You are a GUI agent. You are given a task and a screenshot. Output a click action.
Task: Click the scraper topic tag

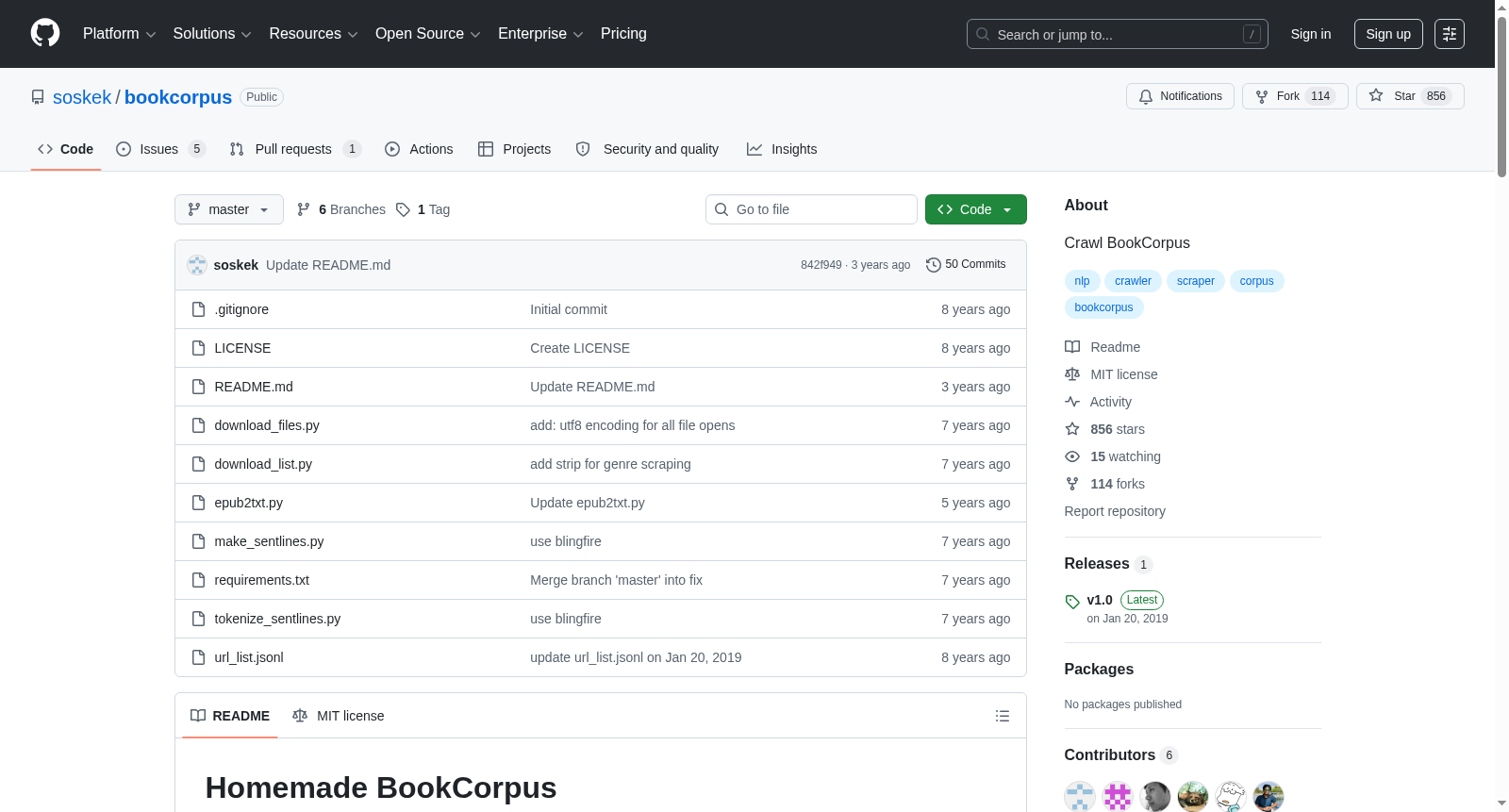1196,281
